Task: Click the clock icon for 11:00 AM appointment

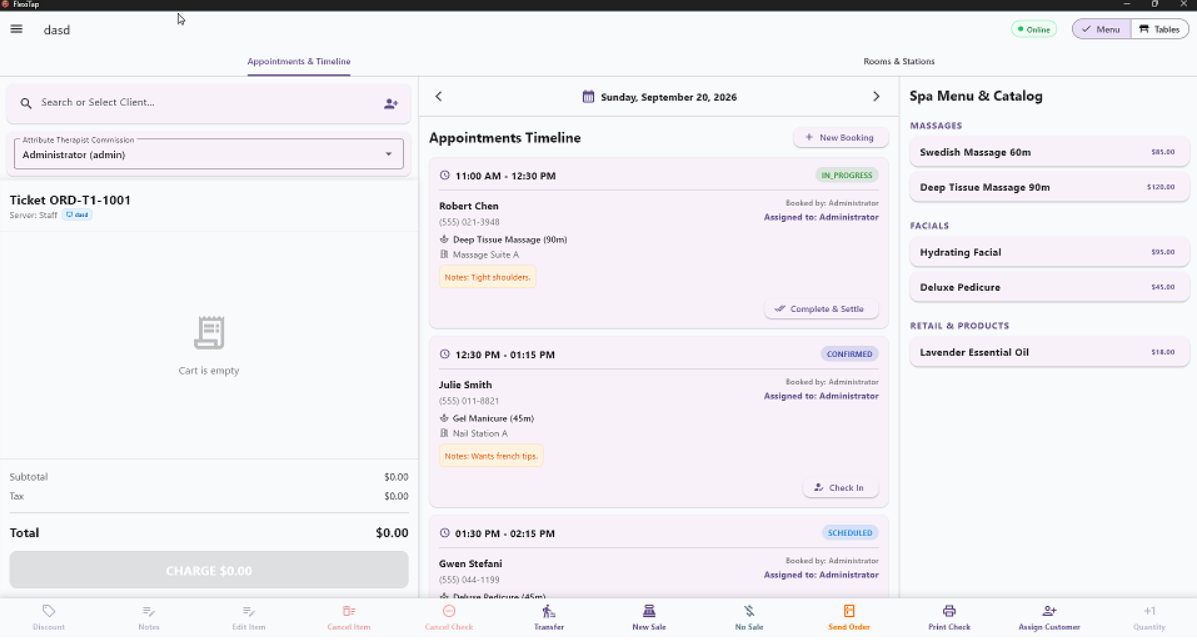Action: coord(445,176)
